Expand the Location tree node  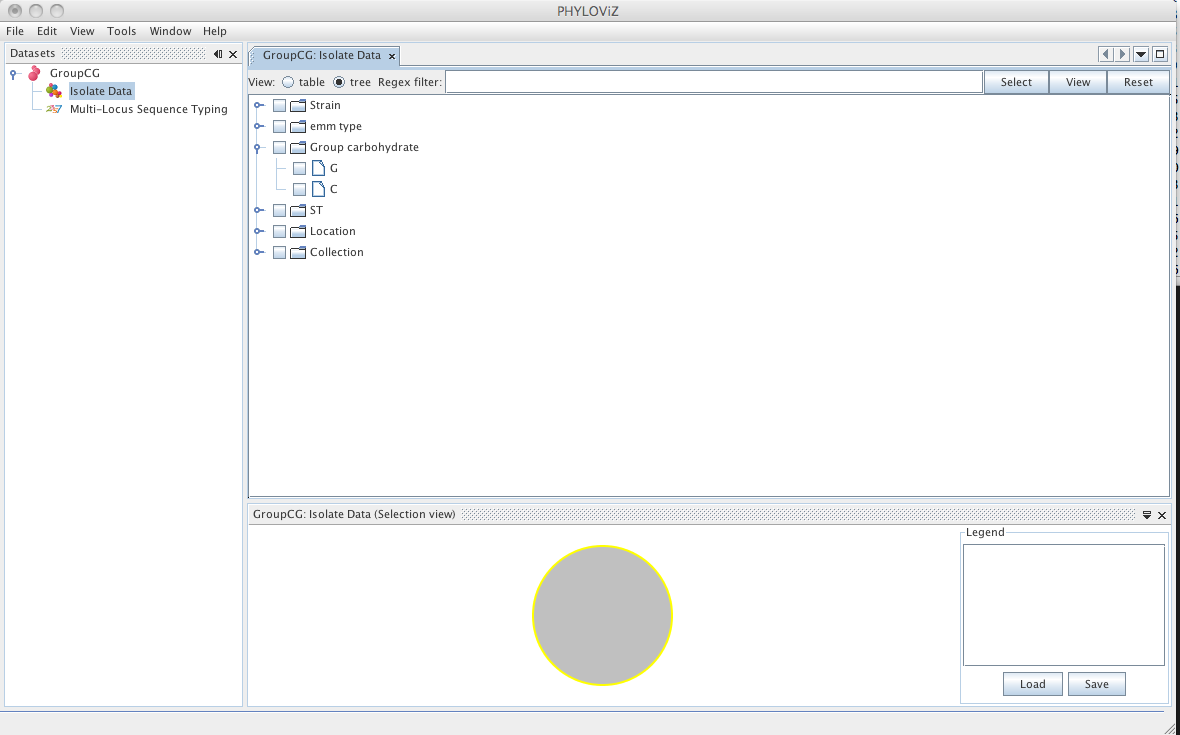point(258,232)
